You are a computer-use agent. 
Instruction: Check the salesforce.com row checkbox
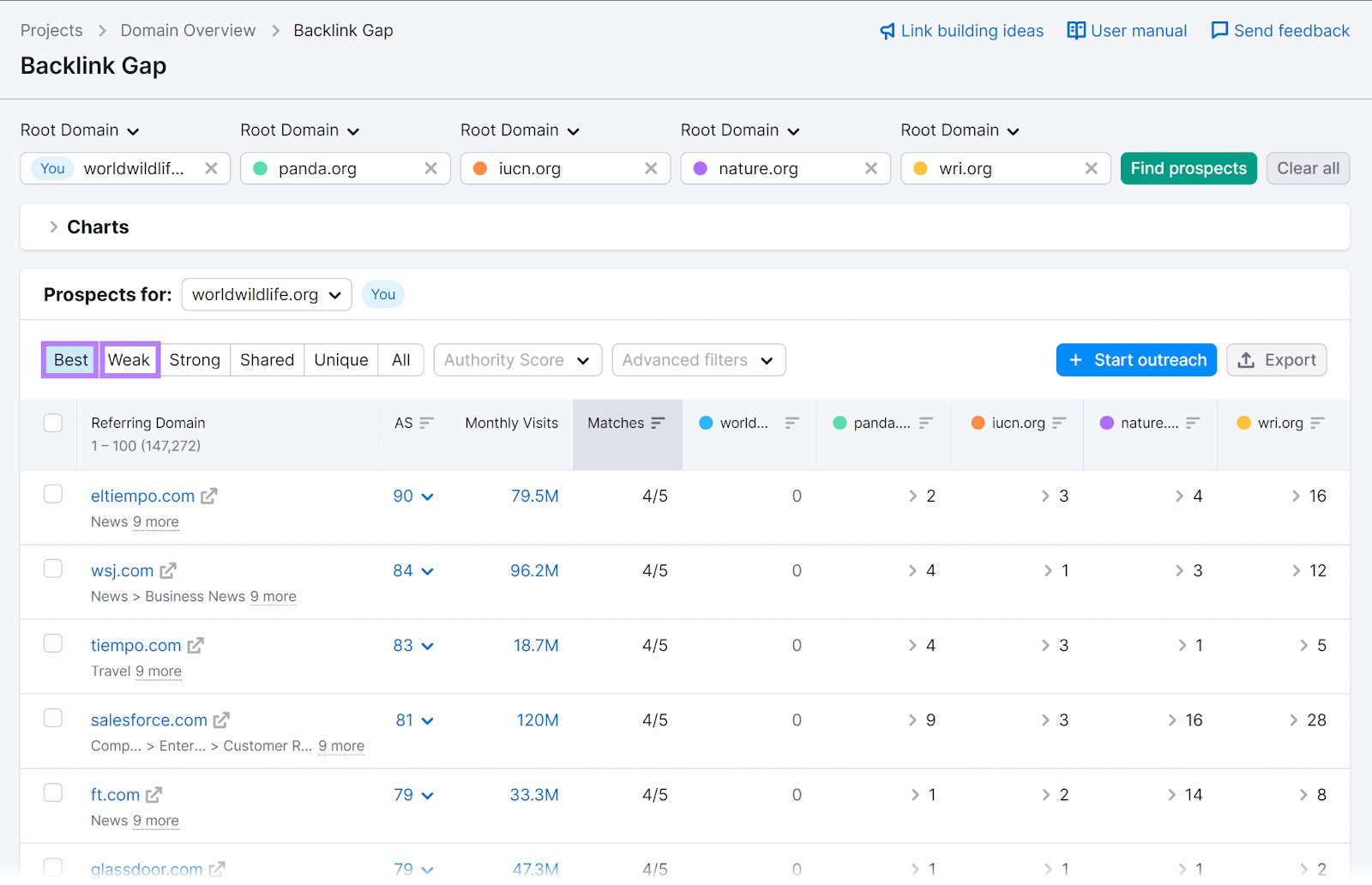click(52, 718)
